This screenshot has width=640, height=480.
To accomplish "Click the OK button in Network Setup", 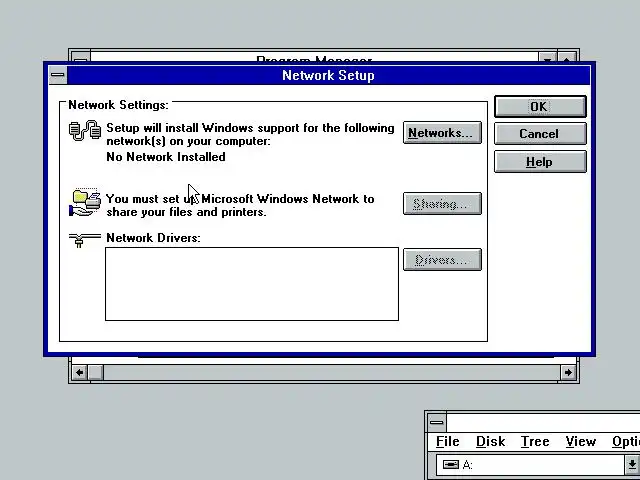I will point(540,107).
